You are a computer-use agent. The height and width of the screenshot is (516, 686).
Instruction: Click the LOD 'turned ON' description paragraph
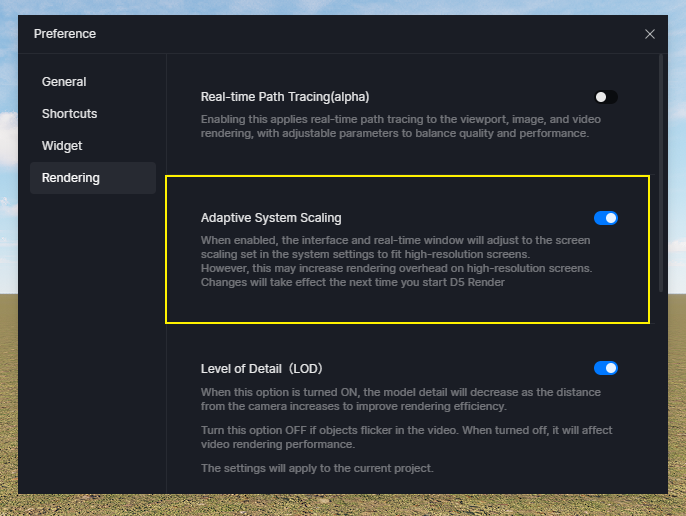(x=400, y=399)
